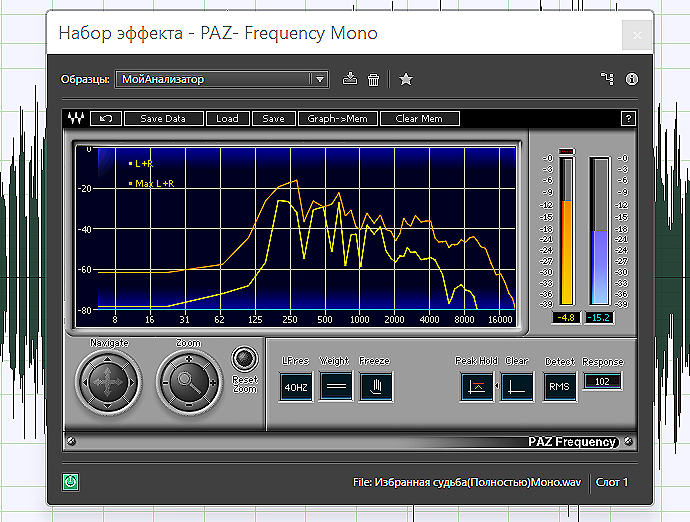Toggle Detect RMS mode button

[x=559, y=387]
